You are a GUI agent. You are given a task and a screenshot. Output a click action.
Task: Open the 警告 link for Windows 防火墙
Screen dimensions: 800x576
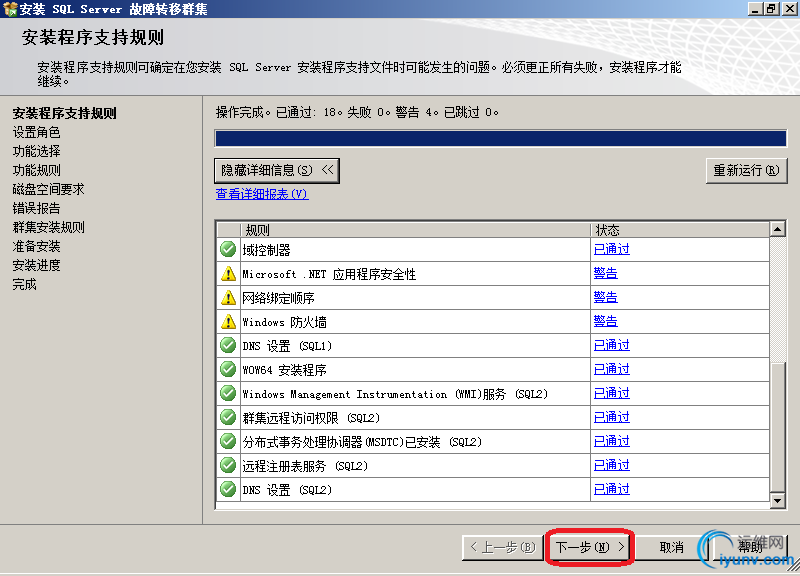[606, 321]
